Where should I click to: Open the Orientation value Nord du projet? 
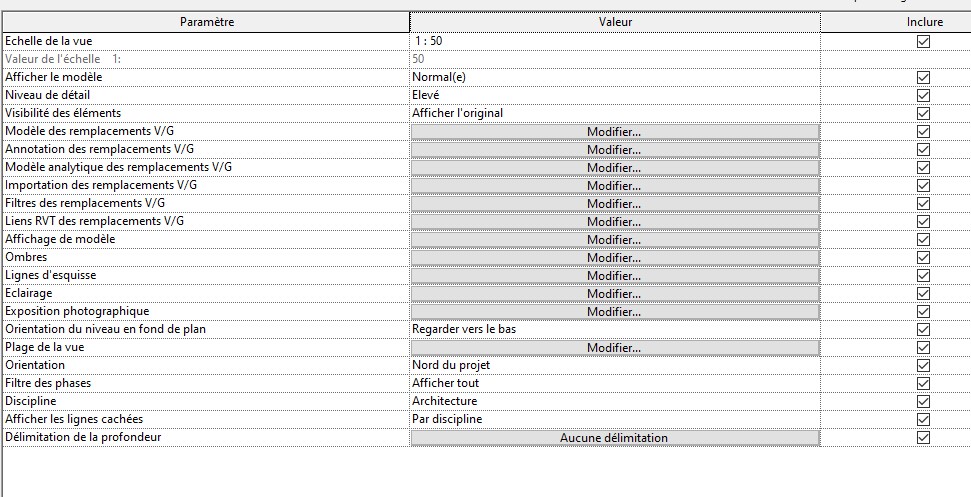click(x=614, y=365)
